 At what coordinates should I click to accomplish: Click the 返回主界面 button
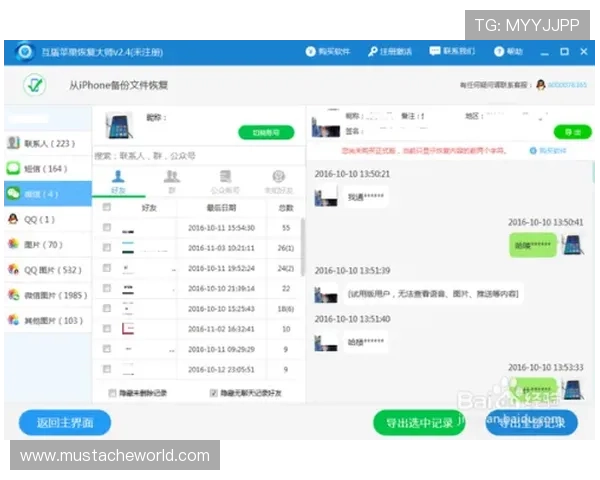[x=65, y=423]
